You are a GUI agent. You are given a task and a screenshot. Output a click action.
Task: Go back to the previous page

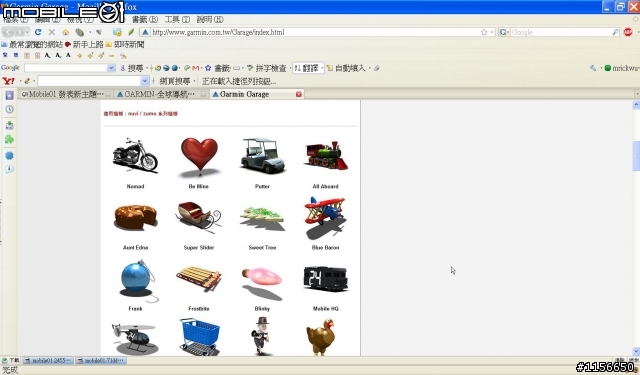click(9, 32)
